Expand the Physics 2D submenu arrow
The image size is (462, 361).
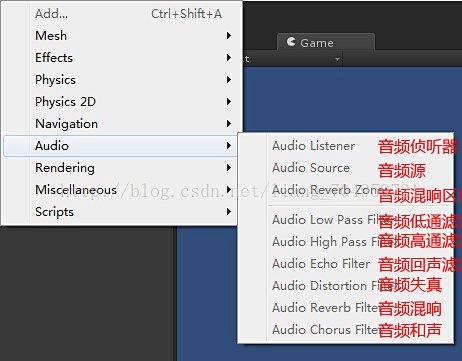(229, 102)
